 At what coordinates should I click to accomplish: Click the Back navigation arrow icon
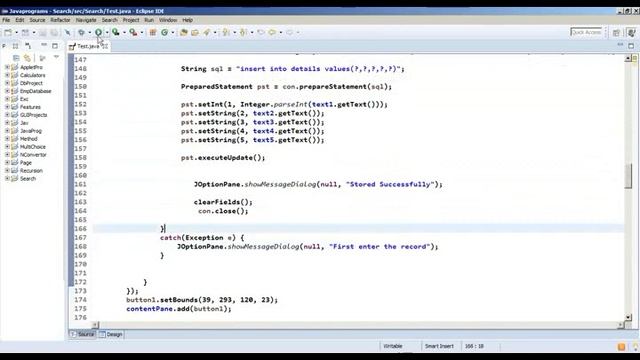tap(272, 32)
